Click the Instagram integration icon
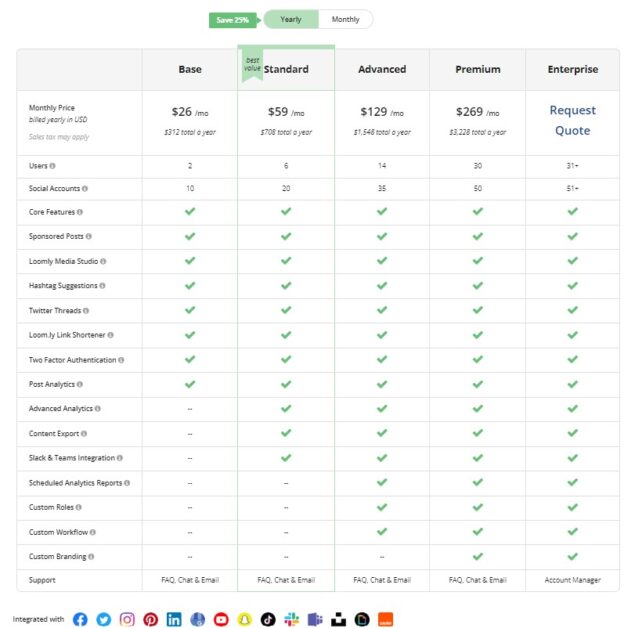 tap(127, 619)
